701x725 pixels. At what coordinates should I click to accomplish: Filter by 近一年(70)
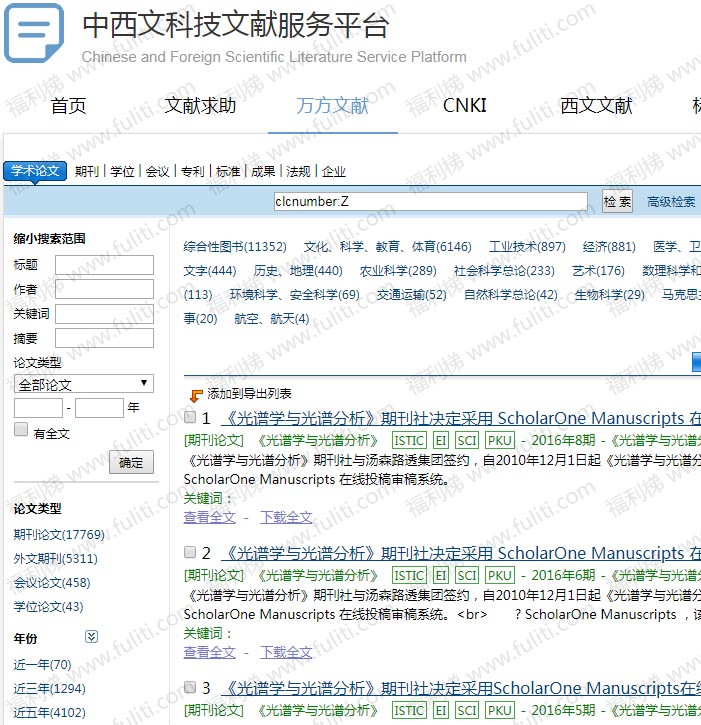[x=42, y=665]
